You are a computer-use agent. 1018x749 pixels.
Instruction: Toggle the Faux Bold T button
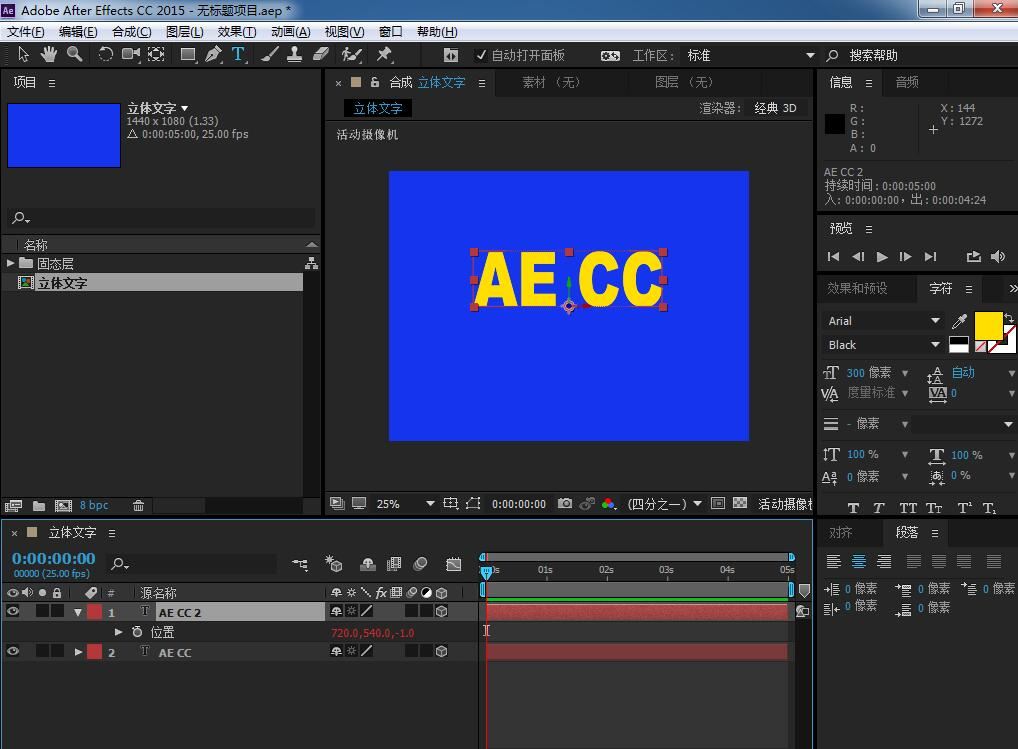pyautogui.click(x=853, y=508)
